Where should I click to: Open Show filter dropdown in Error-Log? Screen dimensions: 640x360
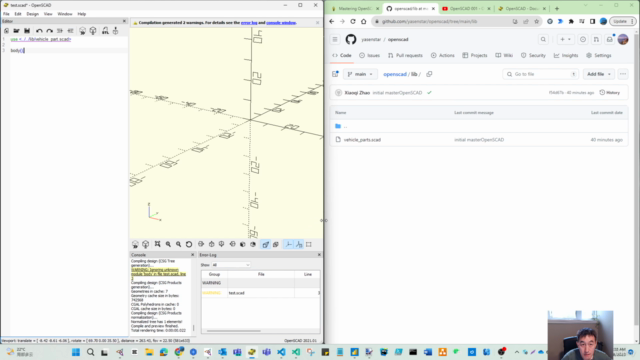click(x=231, y=265)
